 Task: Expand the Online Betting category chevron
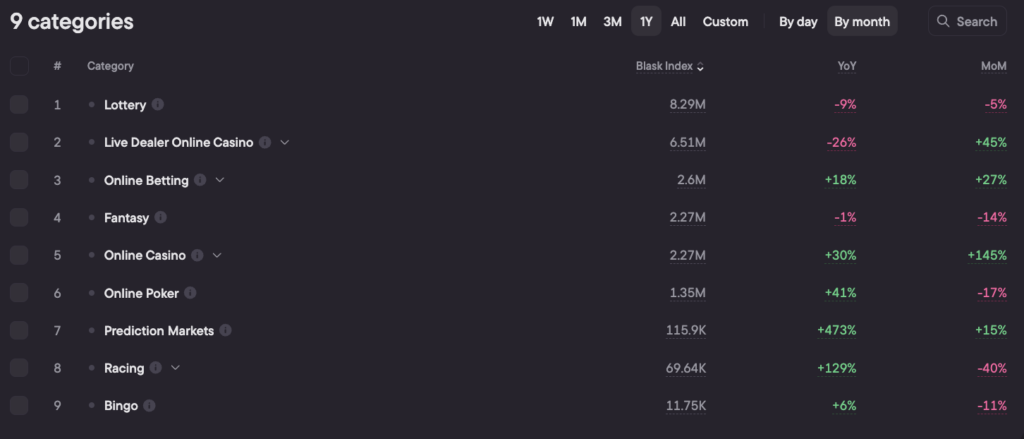pos(220,180)
